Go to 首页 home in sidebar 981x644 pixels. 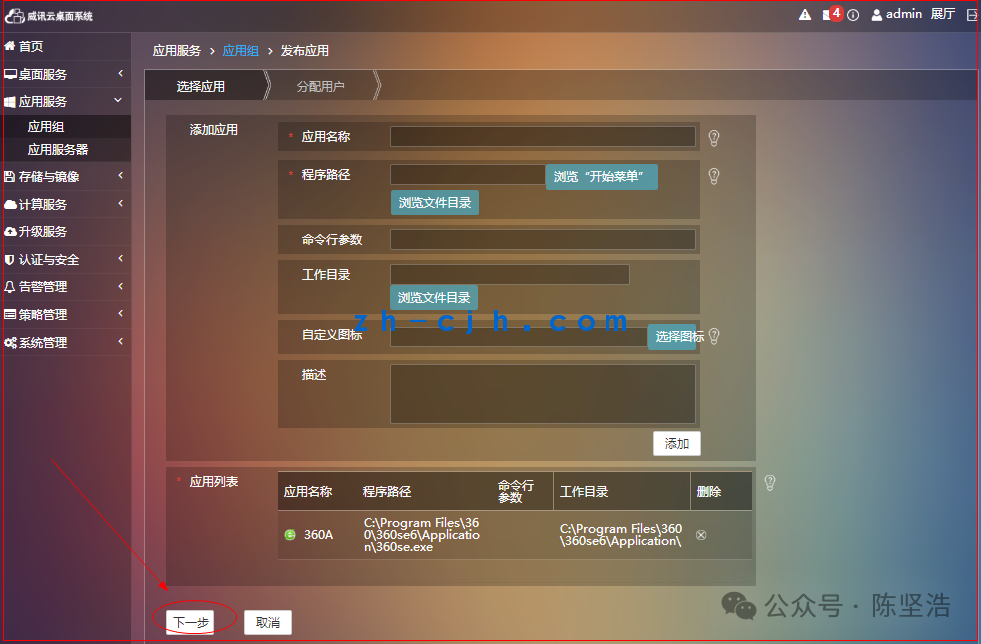(x=66, y=46)
